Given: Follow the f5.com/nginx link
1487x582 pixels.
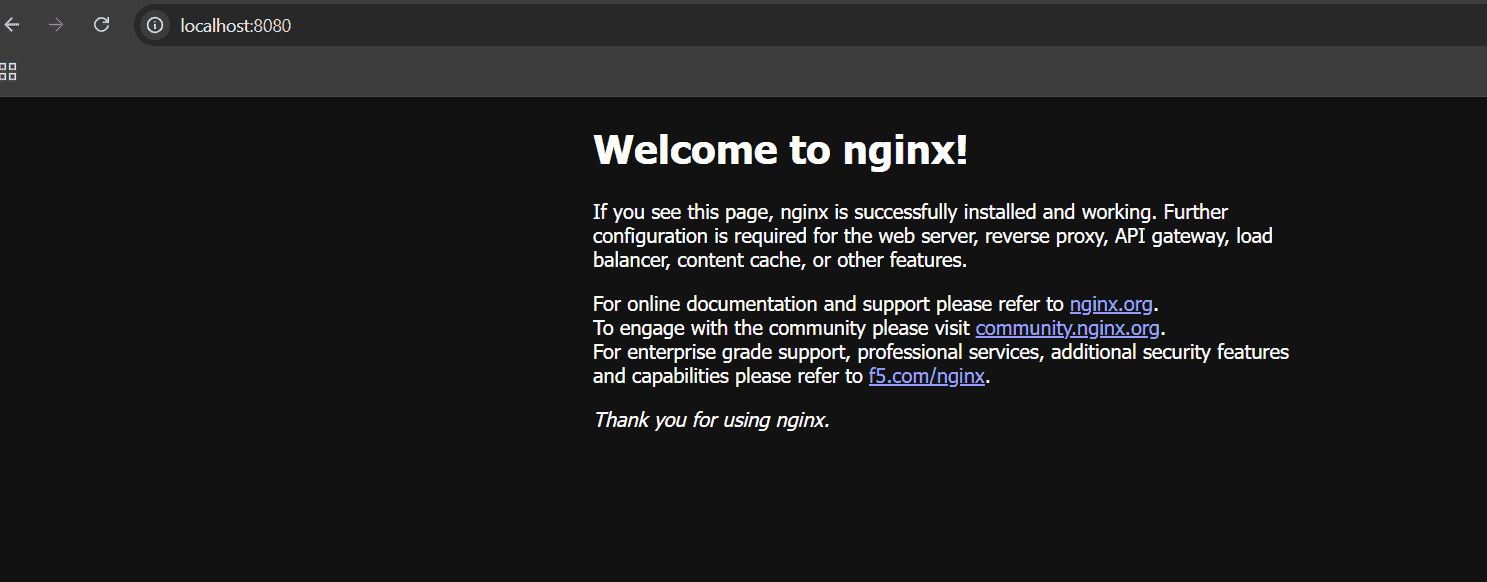Looking at the screenshot, I should point(927,377).
